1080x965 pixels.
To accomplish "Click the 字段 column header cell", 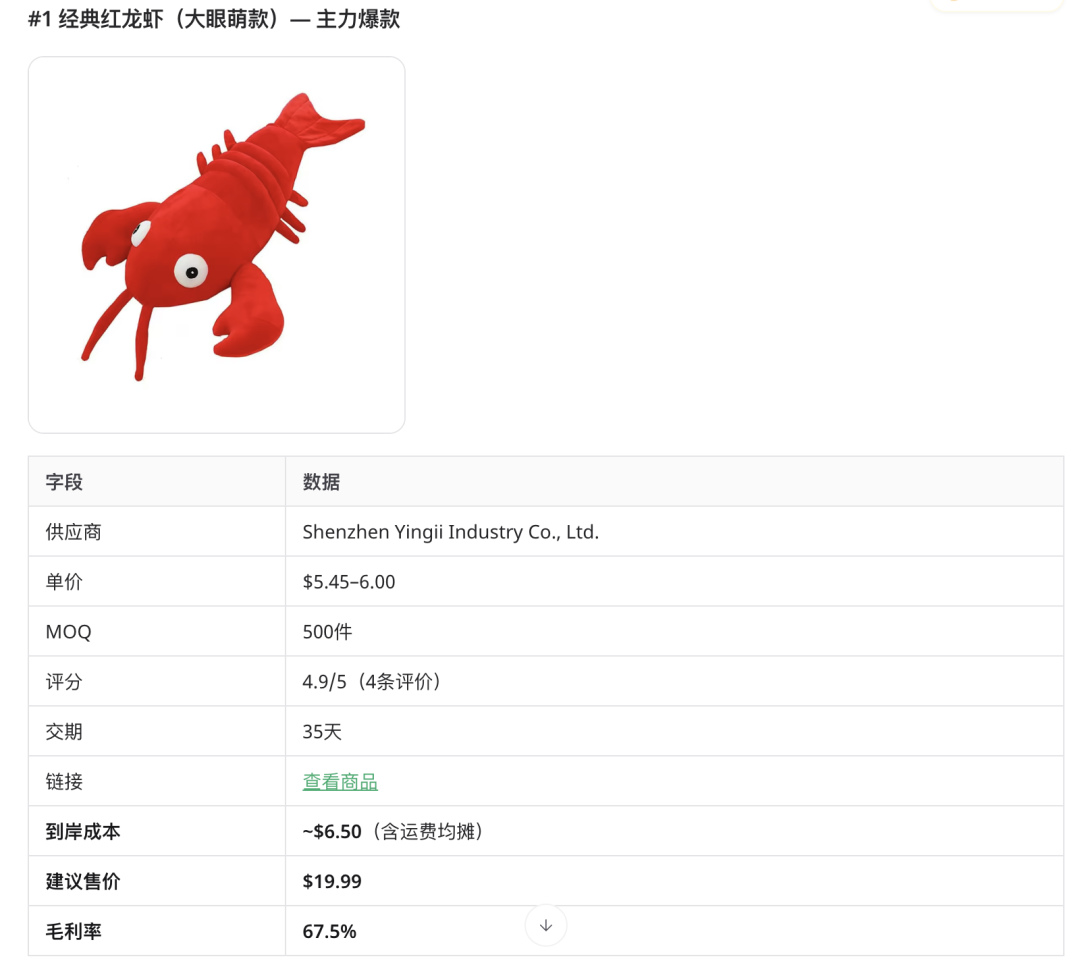I will [x=64, y=481].
